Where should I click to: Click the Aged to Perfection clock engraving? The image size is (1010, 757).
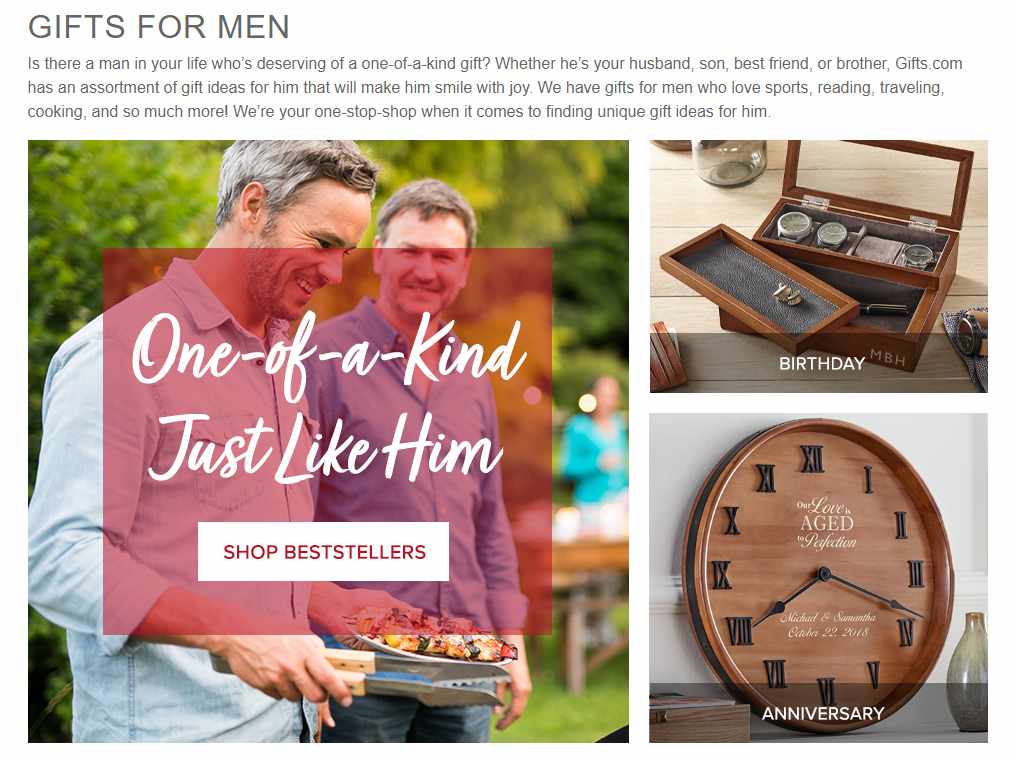[826, 523]
